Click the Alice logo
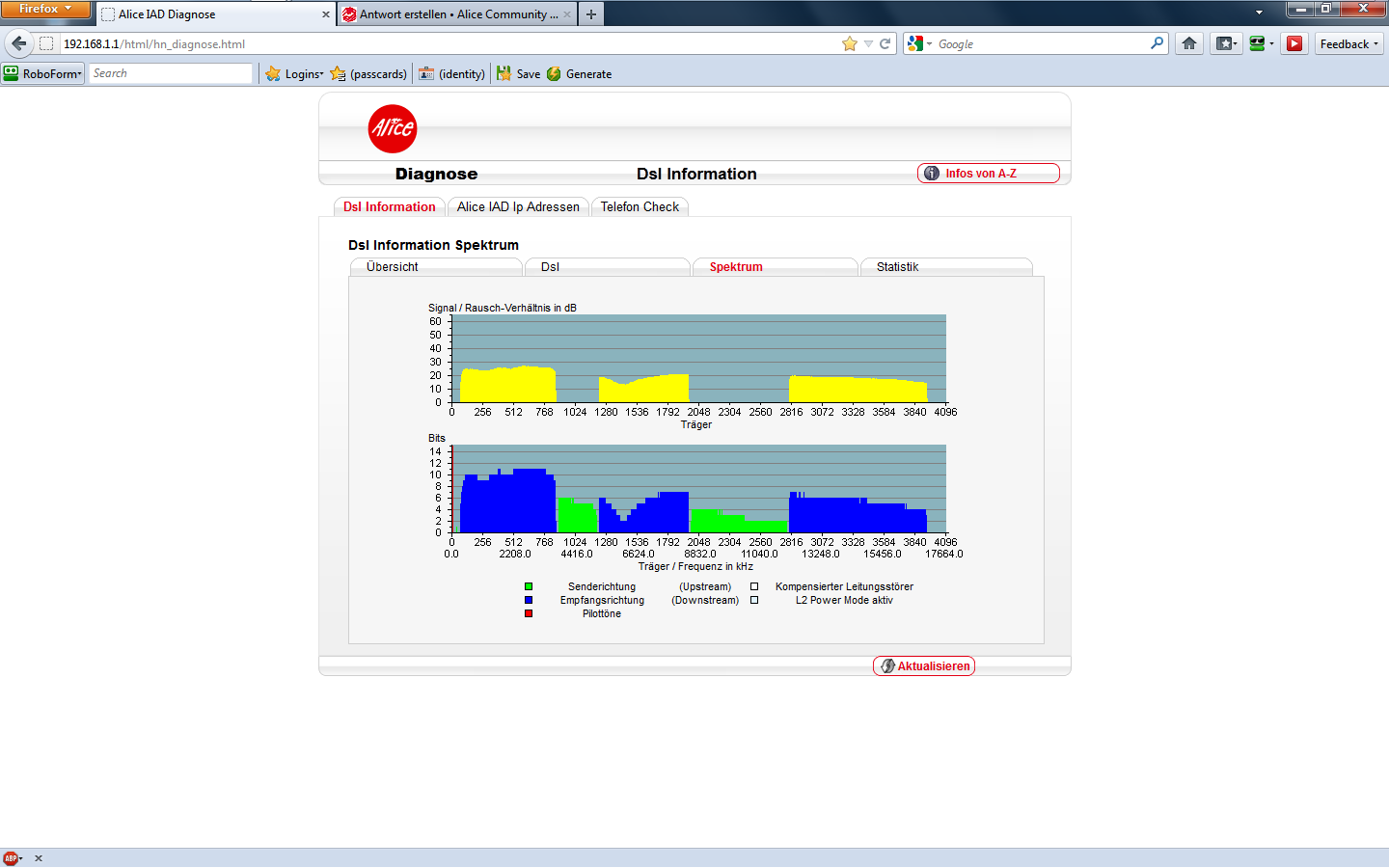 tap(393, 128)
